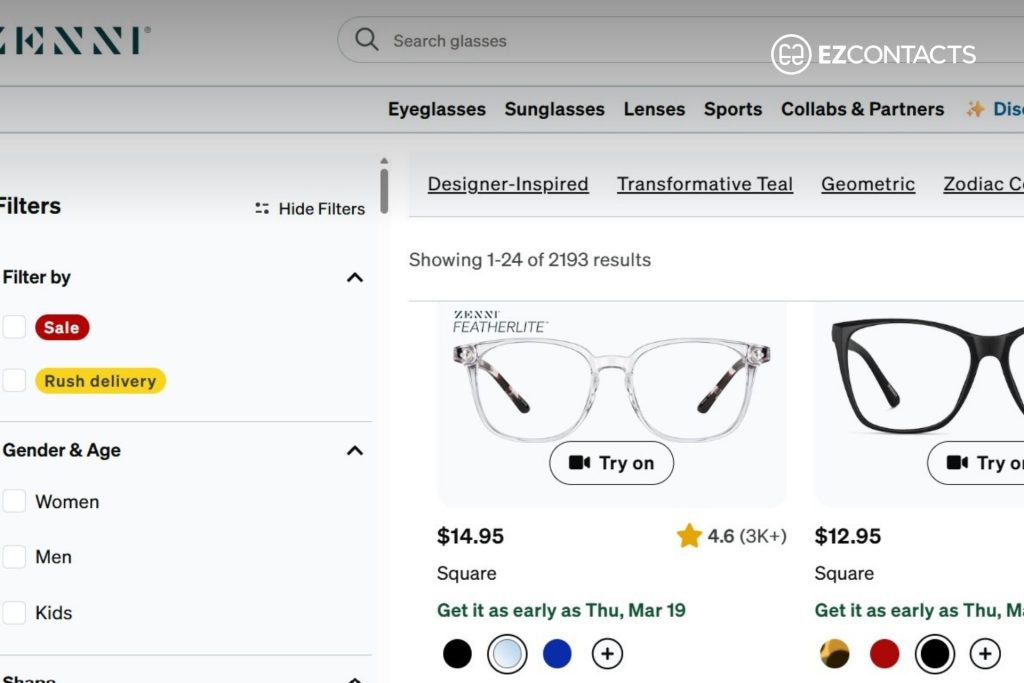Click the sparkle Discover icon in navigation
Viewport: 1024px width, 683px height.
(x=975, y=109)
